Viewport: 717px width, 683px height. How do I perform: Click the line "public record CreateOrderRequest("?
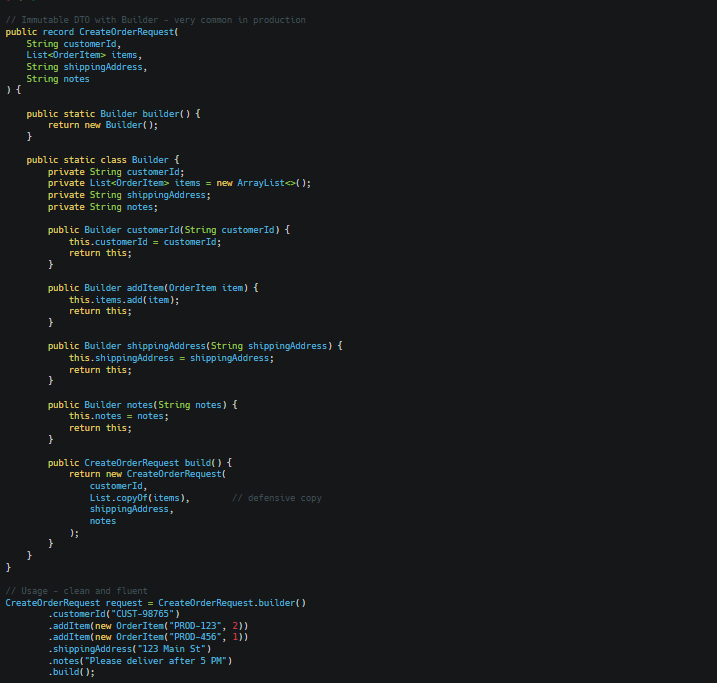point(92,32)
